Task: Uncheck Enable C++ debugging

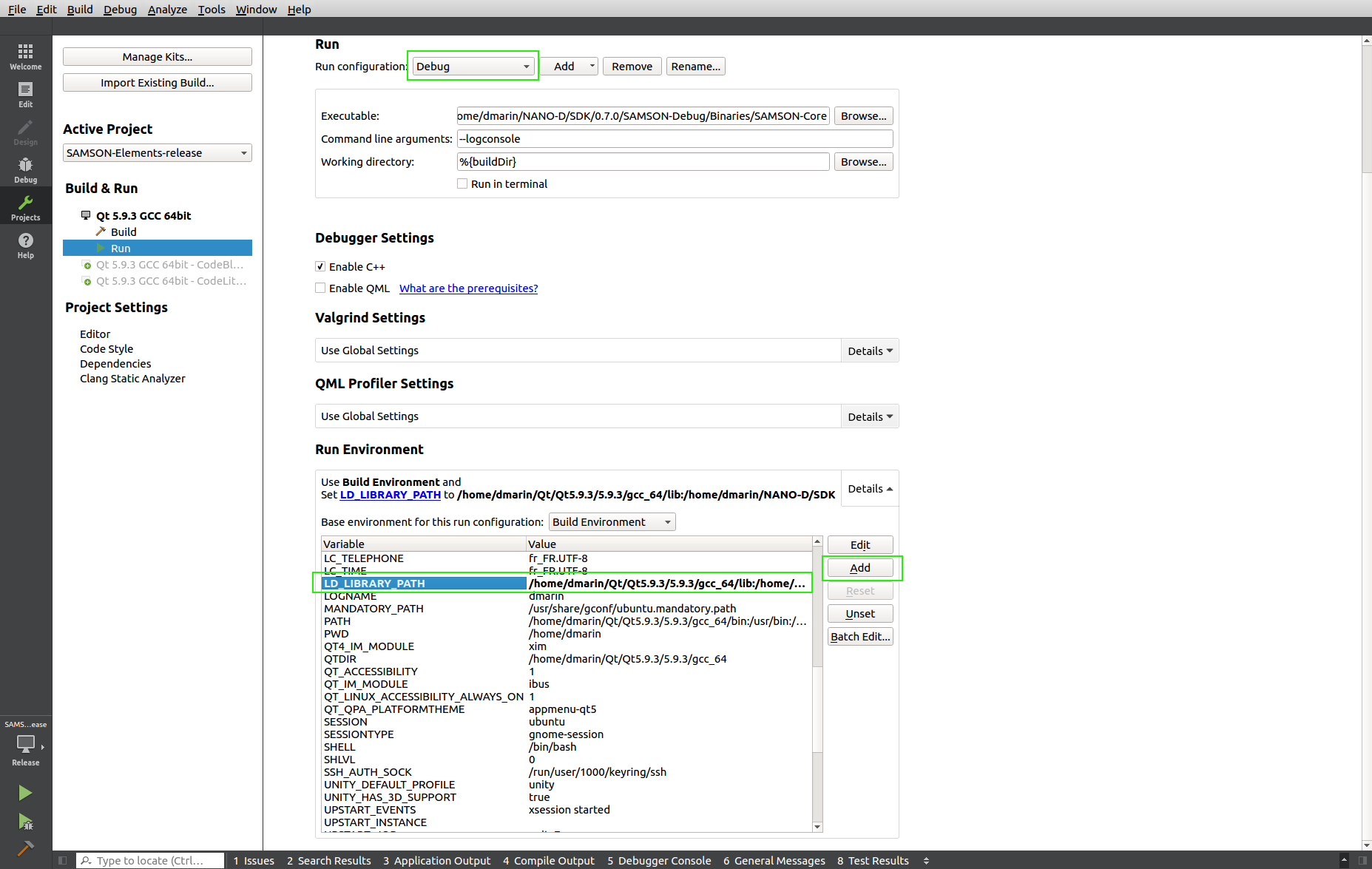Action: click(x=320, y=266)
